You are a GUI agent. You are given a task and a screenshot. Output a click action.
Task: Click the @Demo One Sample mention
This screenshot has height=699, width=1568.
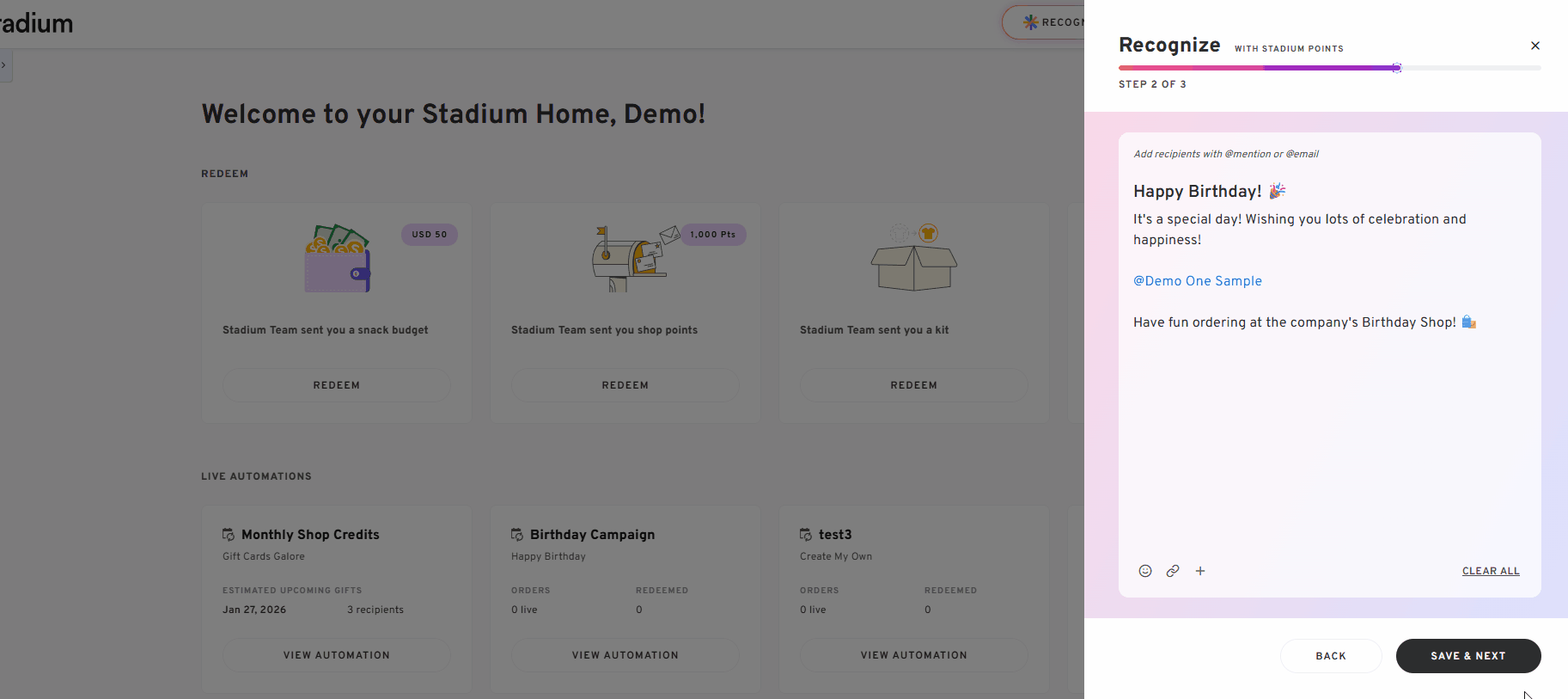point(1198,281)
